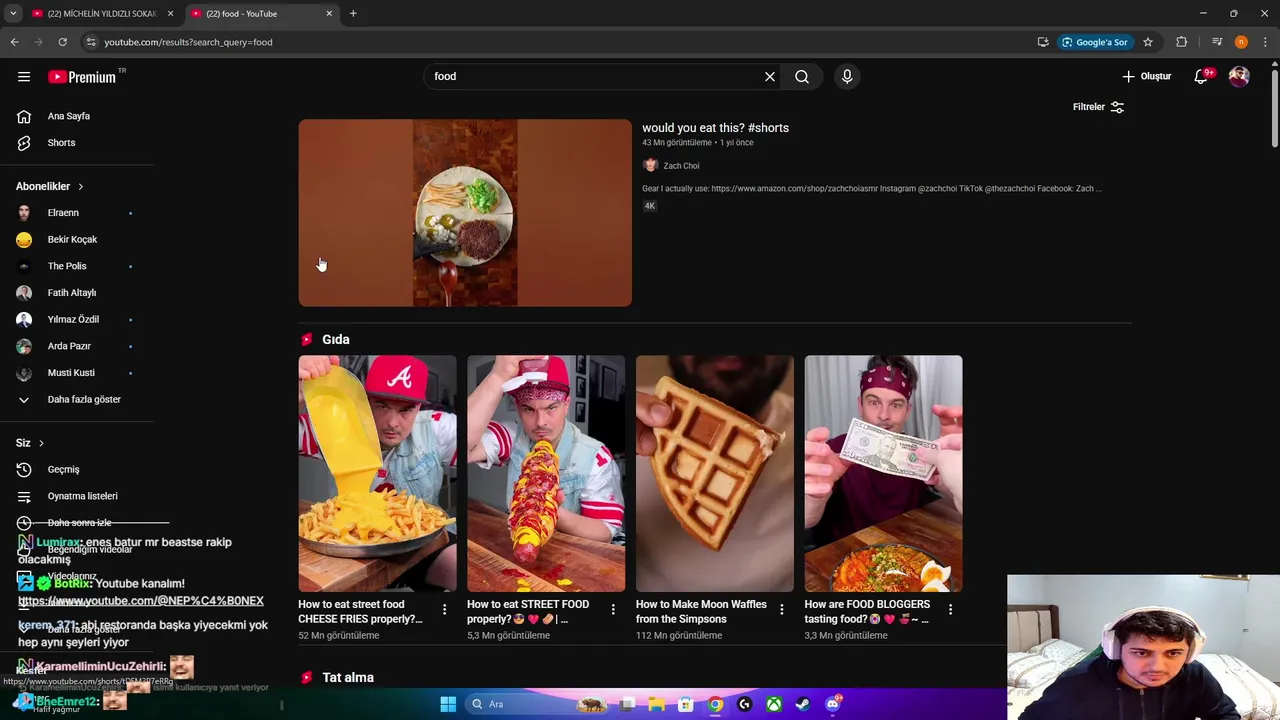Image resolution: width=1280 pixels, height=720 pixels.
Task: Open the YouTube account avatar menu
Action: tap(1239, 77)
